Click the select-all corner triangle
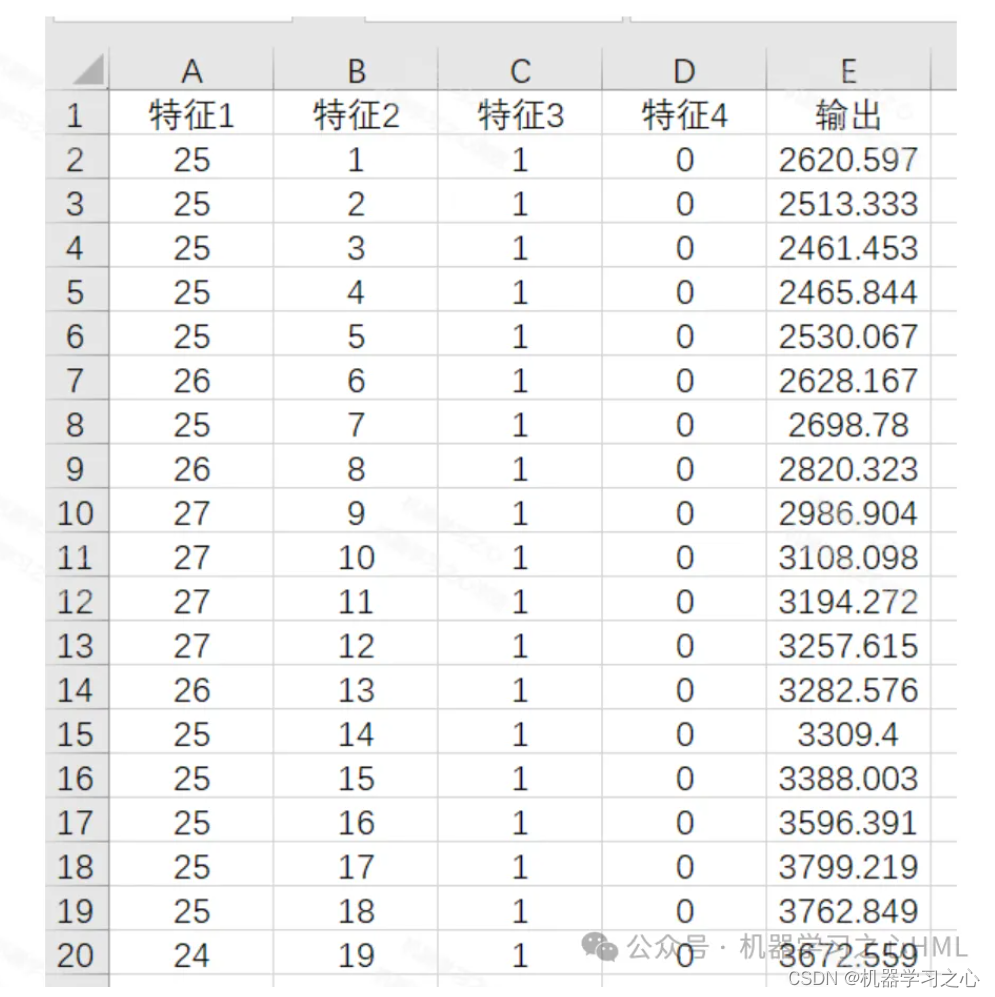Image resolution: width=995 pixels, height=997 pixels. click(88, 69)
